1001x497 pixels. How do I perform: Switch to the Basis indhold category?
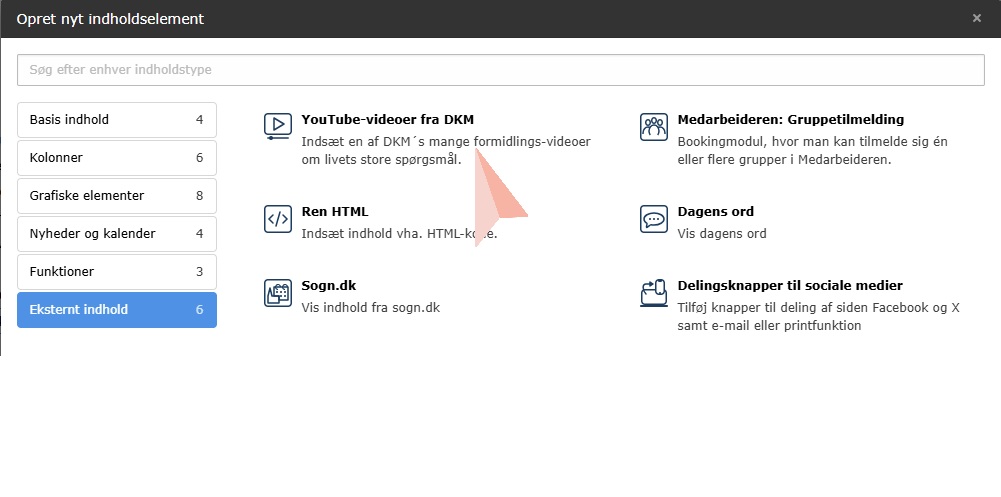116,120
